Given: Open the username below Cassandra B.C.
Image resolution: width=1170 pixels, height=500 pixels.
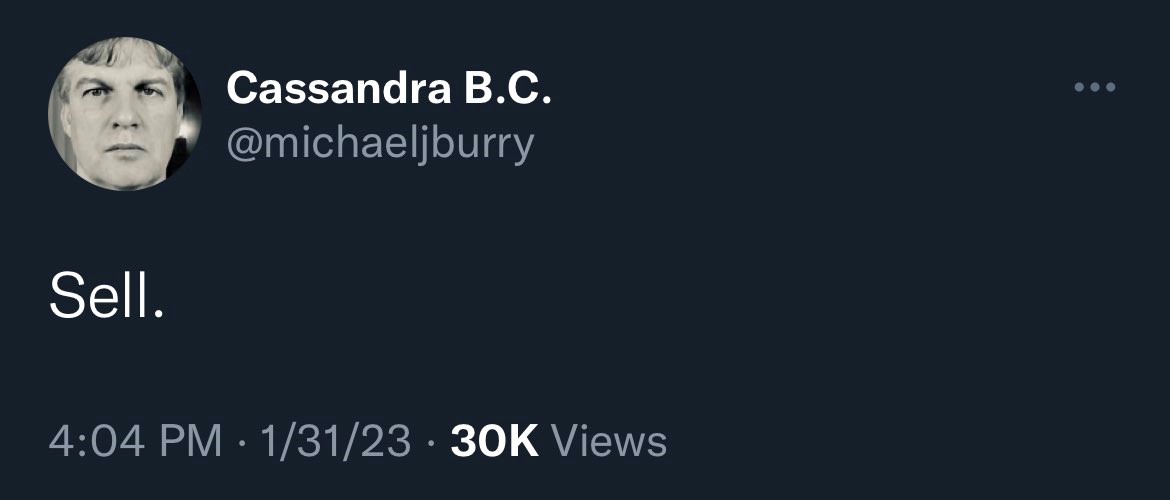Looking at the screenshot, I should click(381, 143).
